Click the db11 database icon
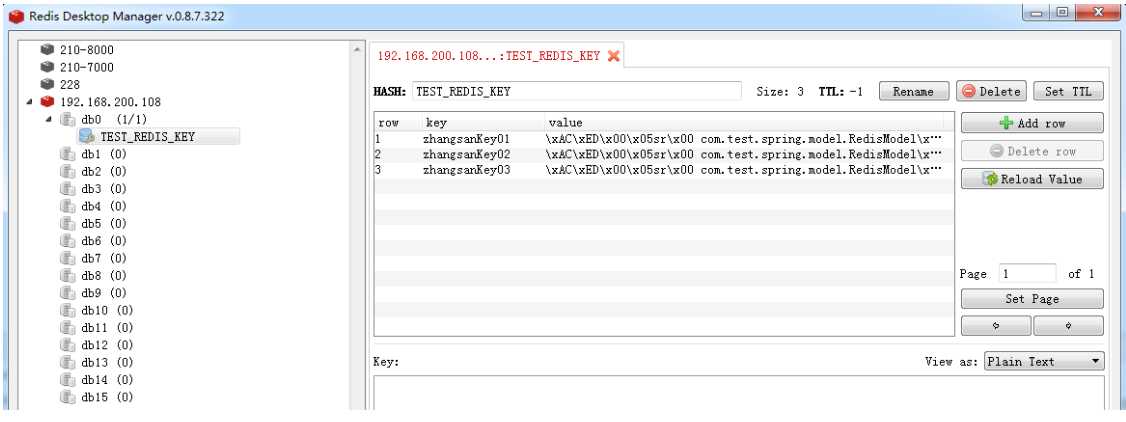The image size is (1126, 422). tap(68, 327)
